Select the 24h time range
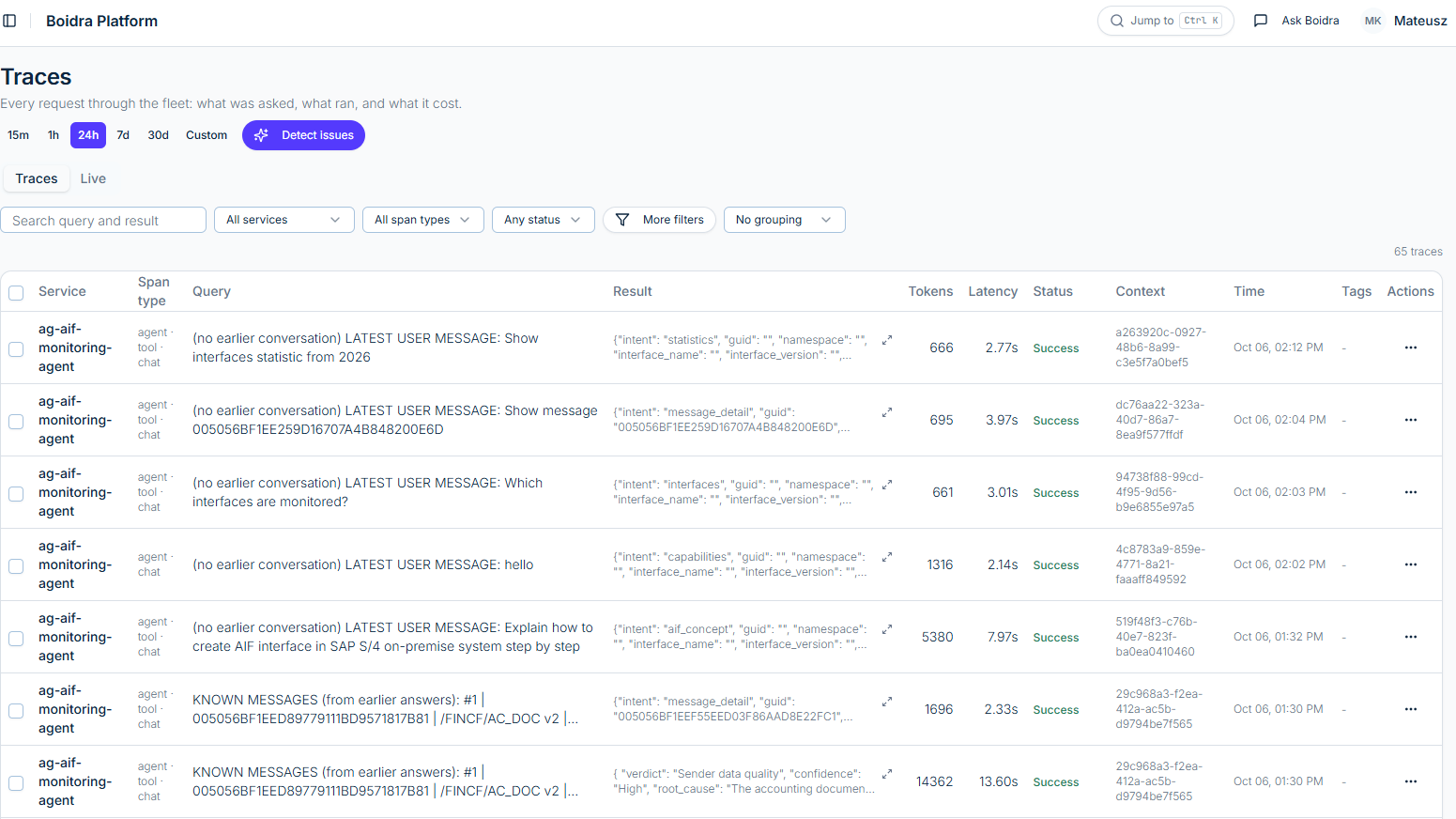 tap(88, 135)
